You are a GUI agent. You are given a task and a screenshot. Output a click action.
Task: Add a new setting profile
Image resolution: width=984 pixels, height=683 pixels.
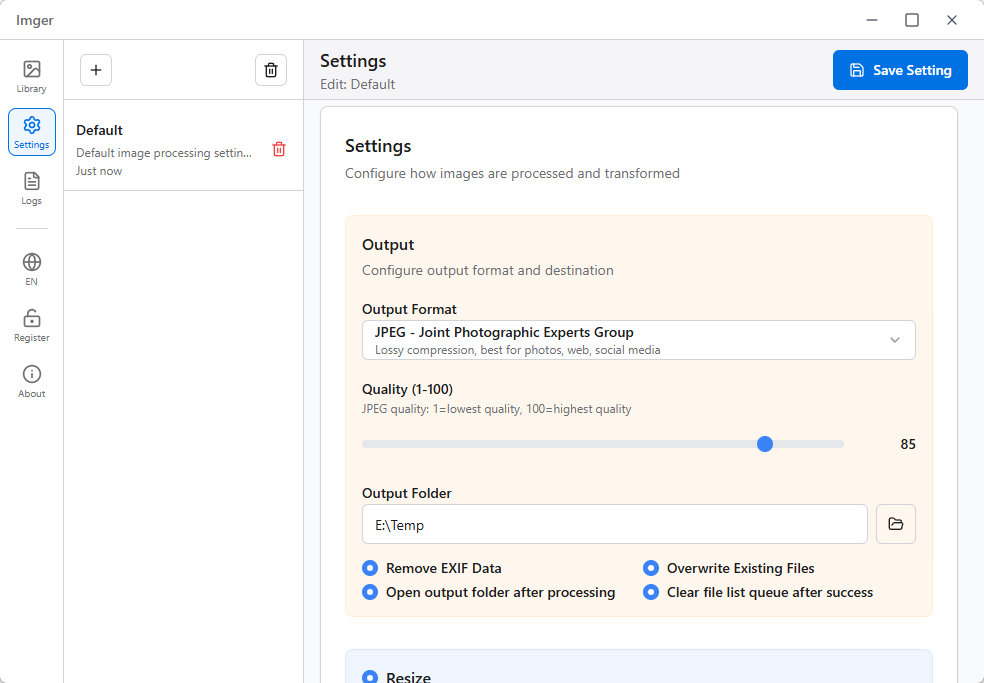pyautogui.click(x=96, y=70)
